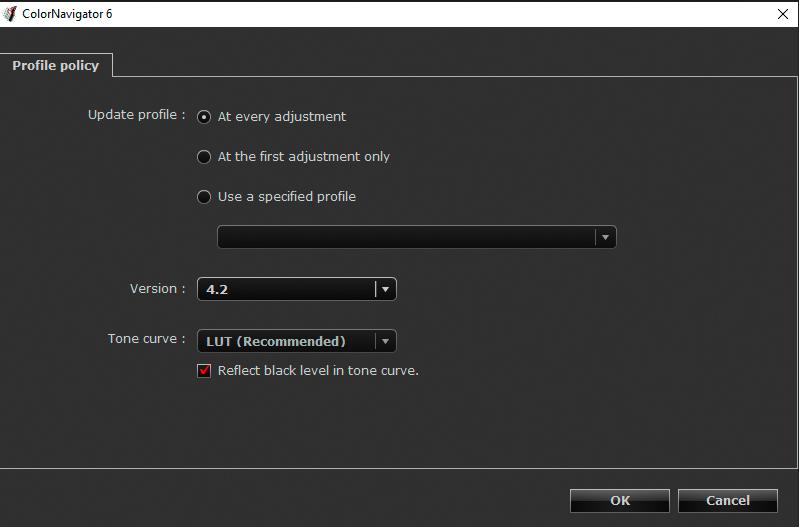The width and height of the screenshot is (799, 527).
Task: Choose At the first adjustment only
Action: point(204,156)
